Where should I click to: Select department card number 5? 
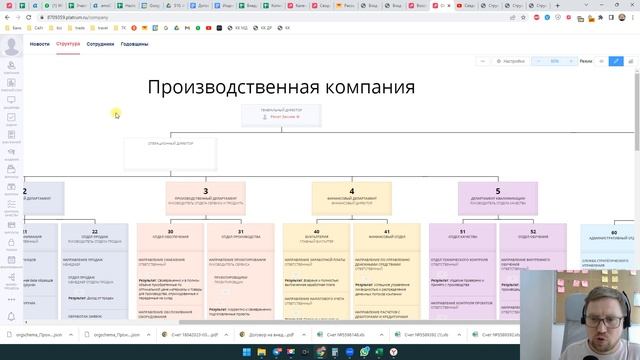[498, 198]
